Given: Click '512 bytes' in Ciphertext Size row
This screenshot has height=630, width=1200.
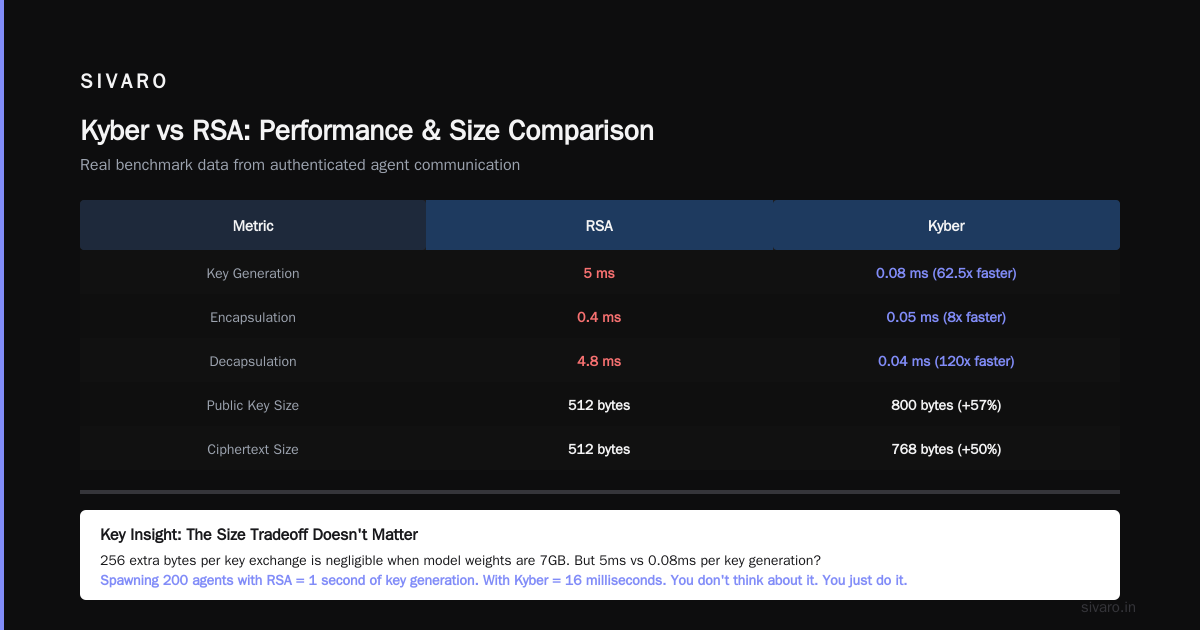Looking at the screenshot, I should click(599, 449).
